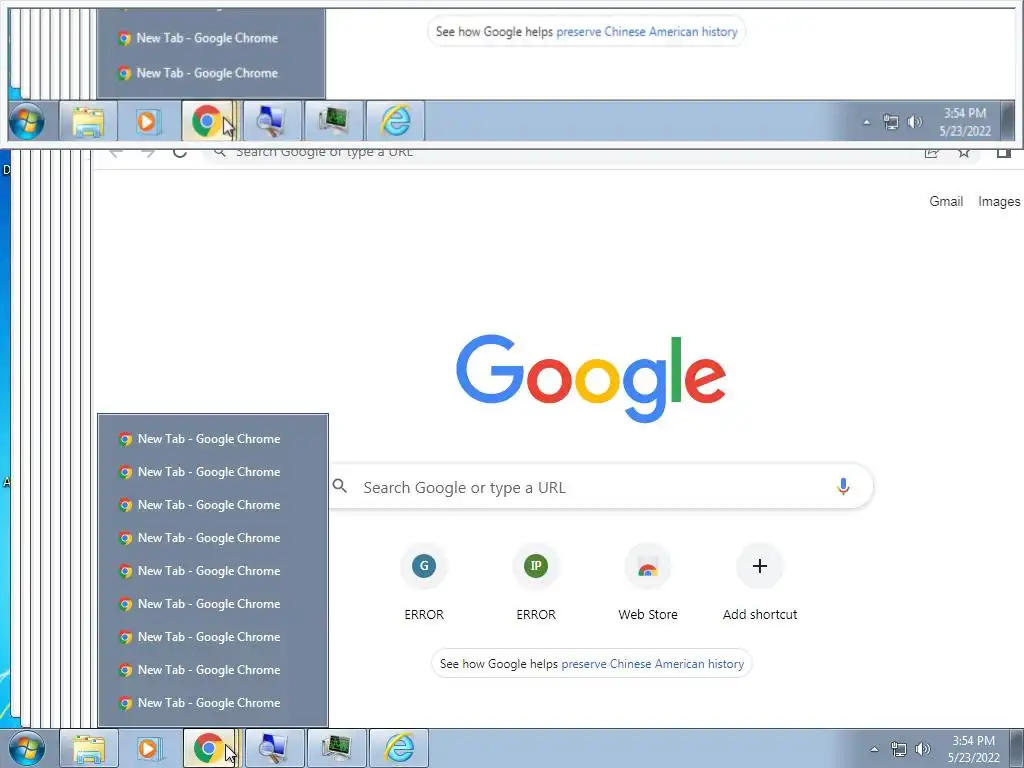Click the magnified hidden-icons arrow at top
Image resolution: width=1024 pixels, height=768 pixels.
(x=867, y=122)
